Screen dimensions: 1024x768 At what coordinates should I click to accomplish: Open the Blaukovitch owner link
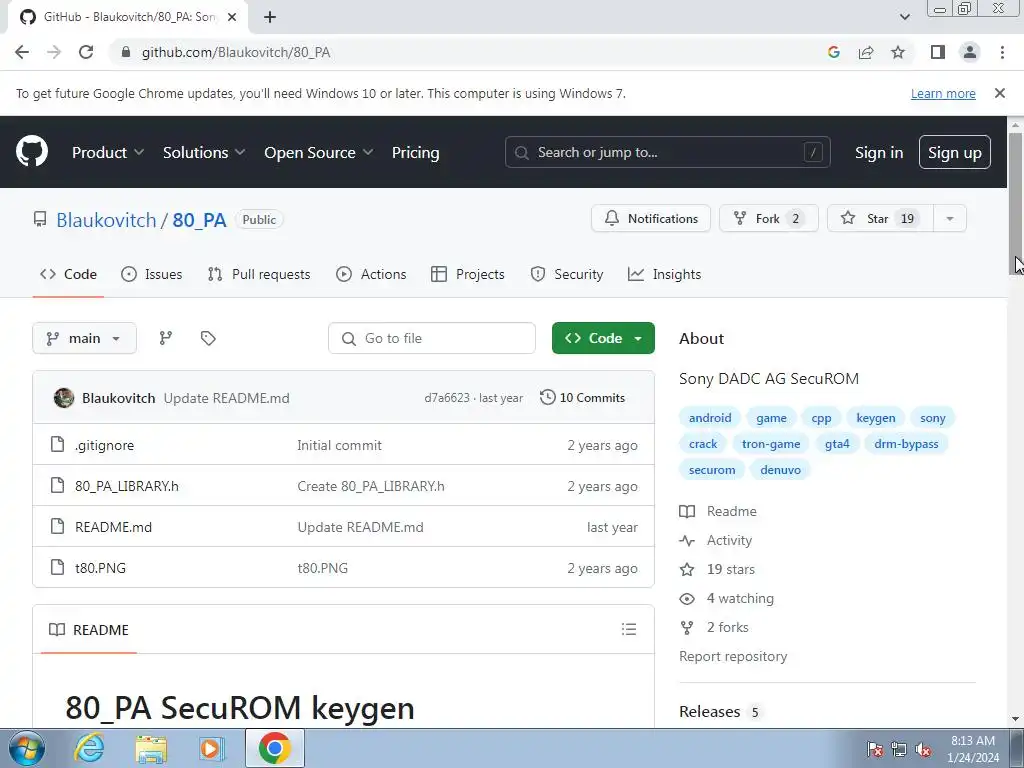(x=106, y=219)
